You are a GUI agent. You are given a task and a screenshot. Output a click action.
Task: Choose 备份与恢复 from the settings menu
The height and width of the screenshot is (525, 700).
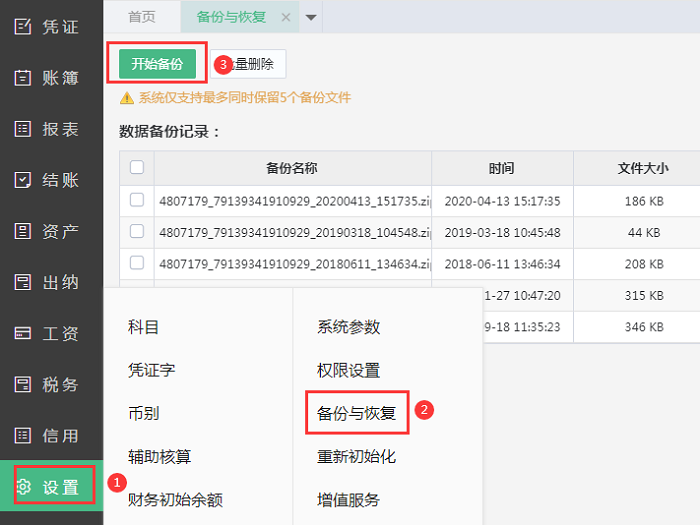click(356, 413)
